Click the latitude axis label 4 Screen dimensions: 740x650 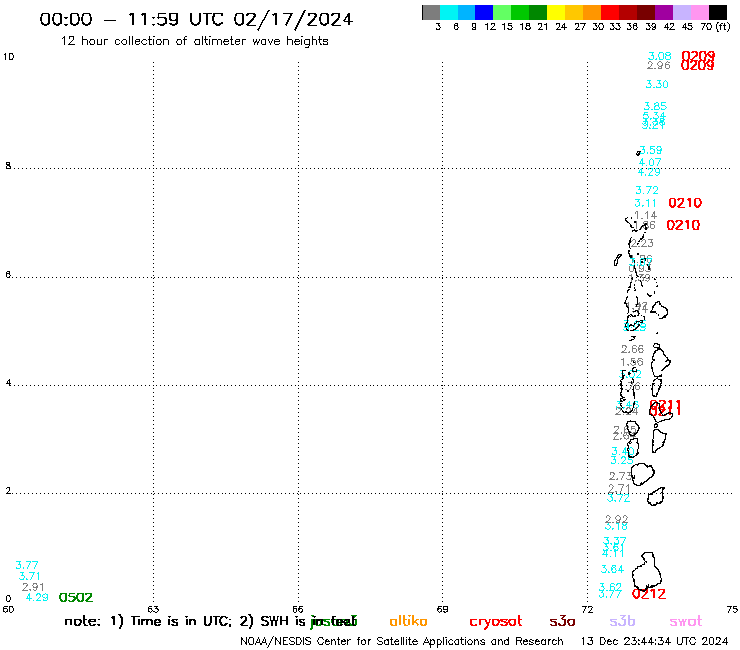point(8,383)
